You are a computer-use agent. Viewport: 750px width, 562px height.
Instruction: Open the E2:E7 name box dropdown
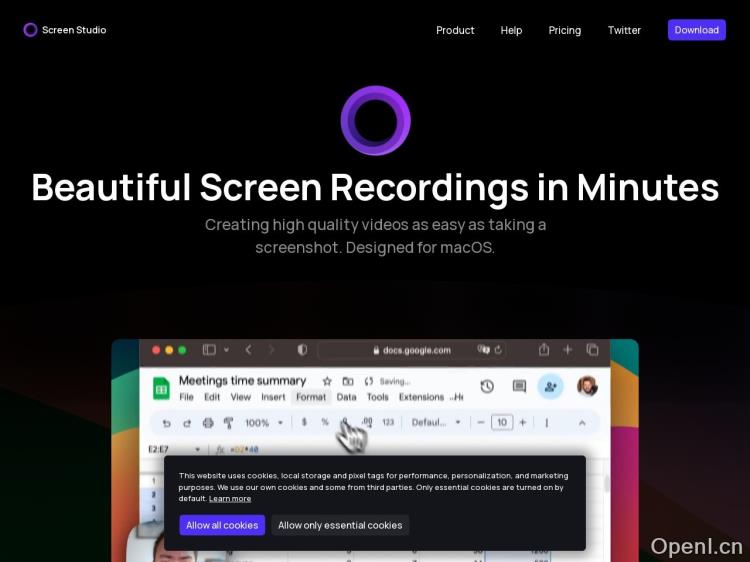pyautogui.click(x=197, y=450)
